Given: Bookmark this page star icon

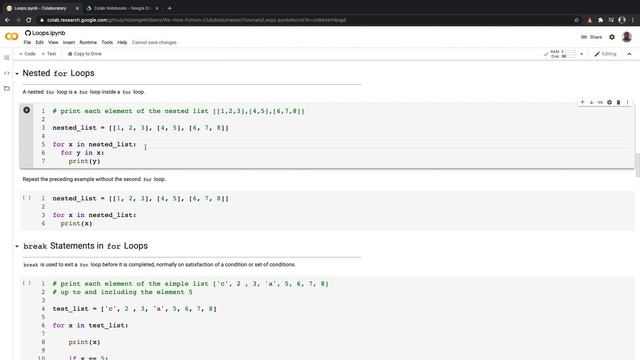Looking at the screenshot, I should click(576, 20).
